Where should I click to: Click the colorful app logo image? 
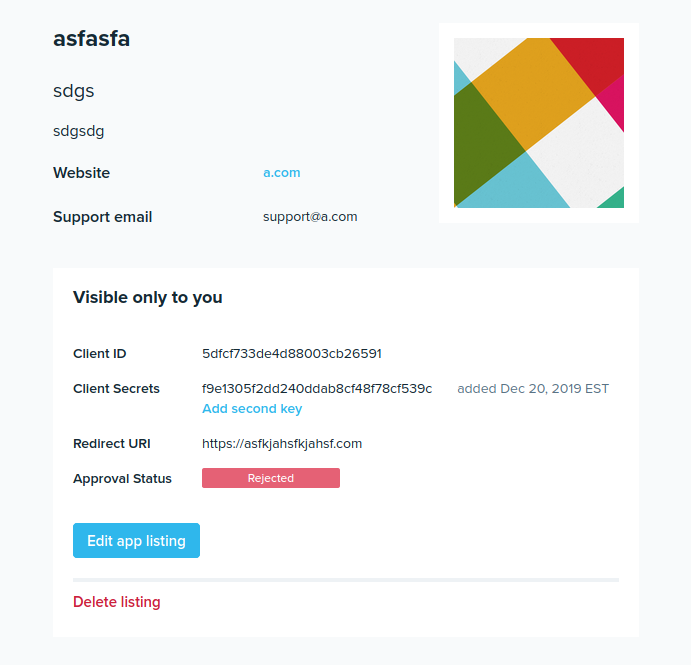[x=538, y=123]
